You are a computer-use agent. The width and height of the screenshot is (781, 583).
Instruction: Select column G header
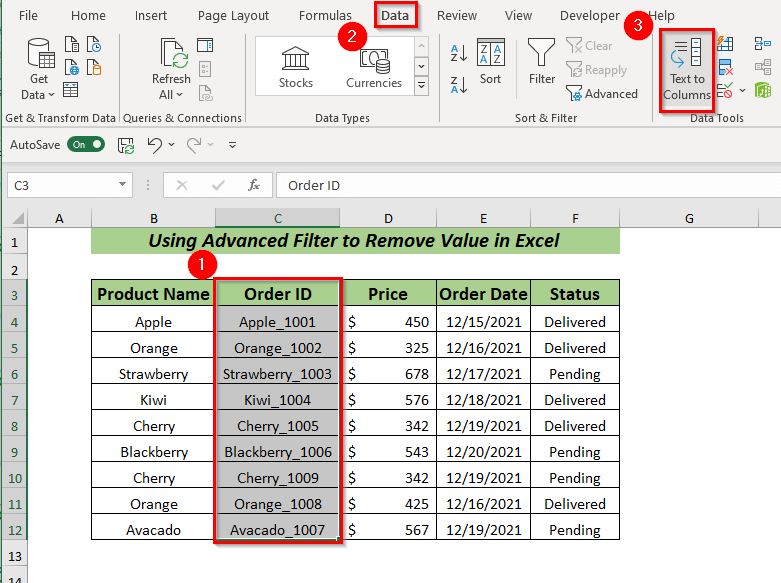click(x=689, y=218)
